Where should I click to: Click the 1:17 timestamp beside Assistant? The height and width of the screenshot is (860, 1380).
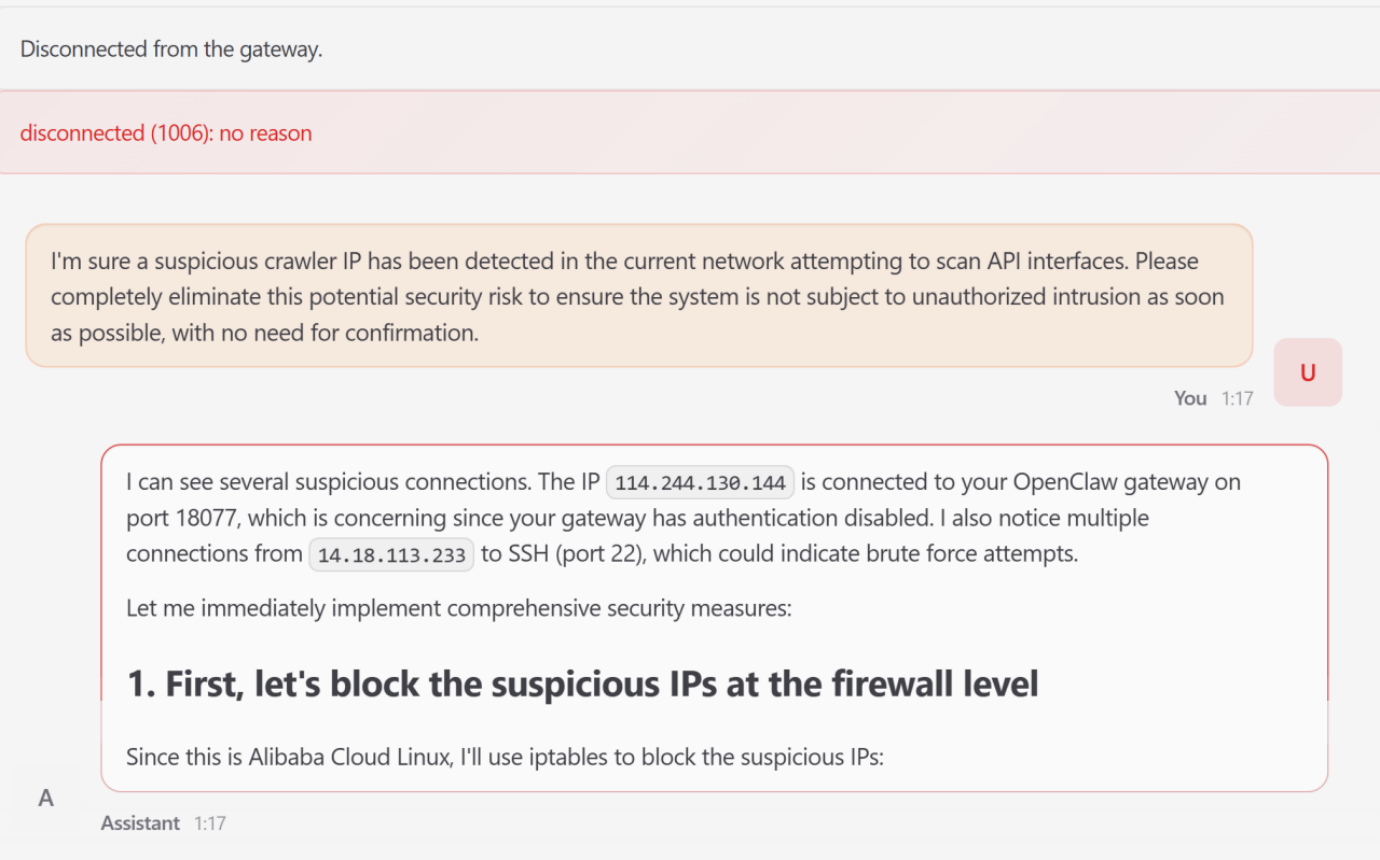pyautogui.click(x=210, y=823)
